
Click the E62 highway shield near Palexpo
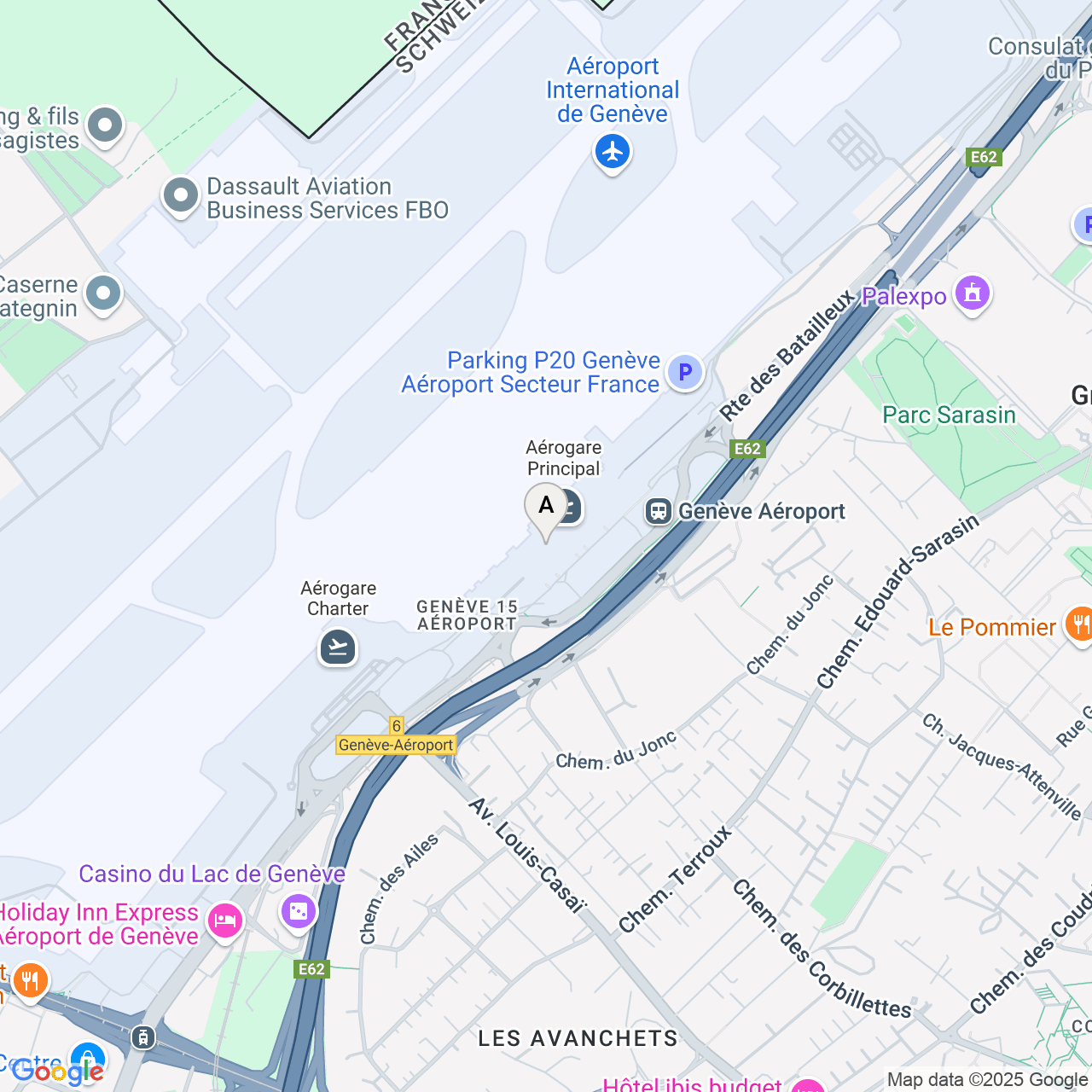[x=984, y=157]
